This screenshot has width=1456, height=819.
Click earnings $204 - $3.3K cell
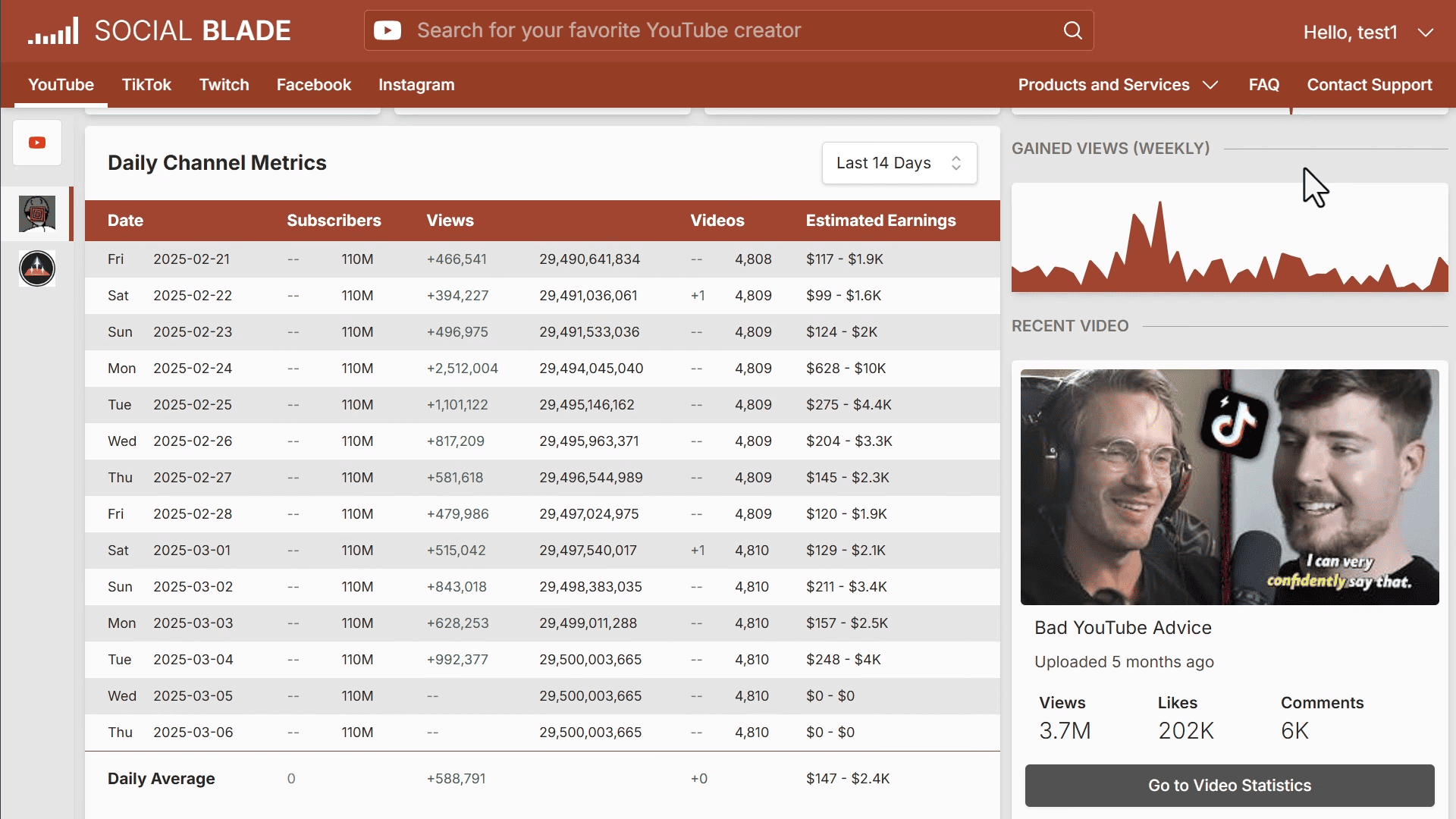point(849,441)
